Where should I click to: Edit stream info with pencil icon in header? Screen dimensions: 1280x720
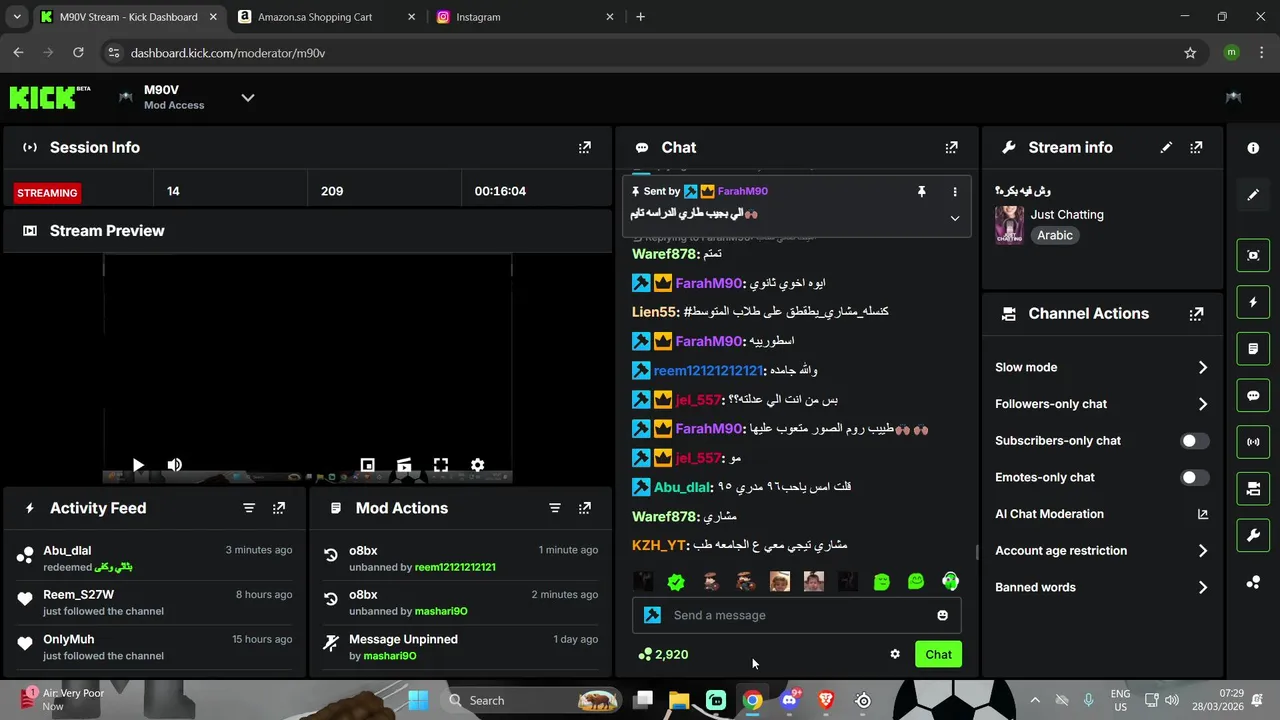pyautogui.click(x=1166, y=147)
